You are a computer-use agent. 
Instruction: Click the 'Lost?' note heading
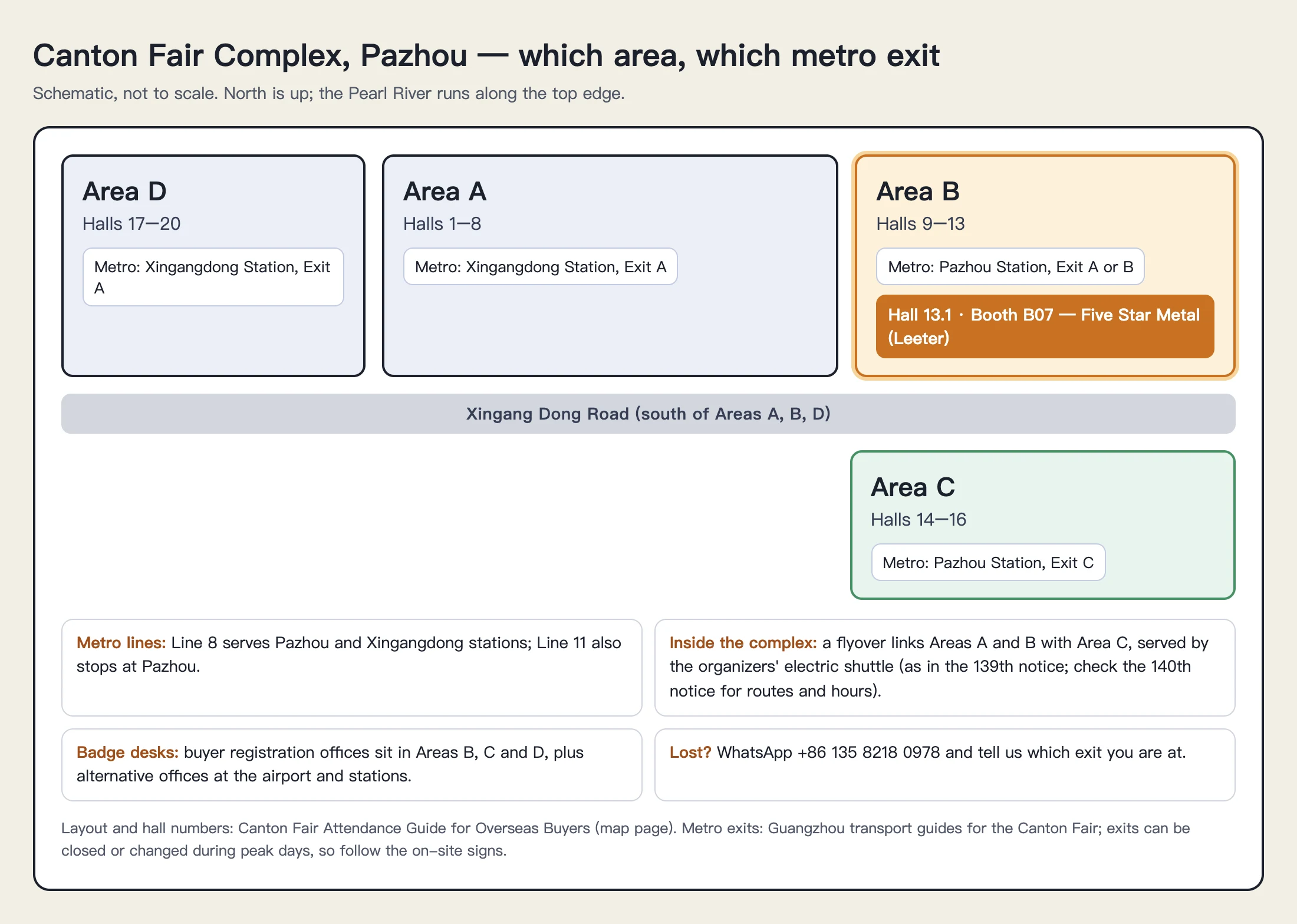tap(690, 753)
